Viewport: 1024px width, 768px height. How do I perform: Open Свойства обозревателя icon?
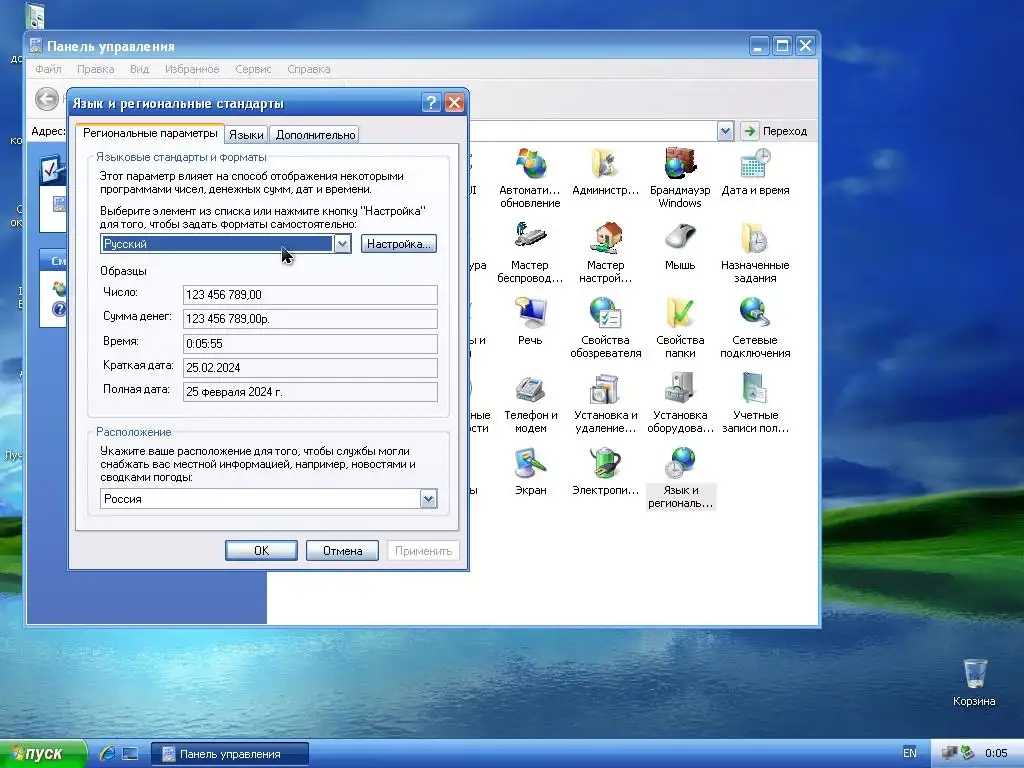(x=605, y=327)
